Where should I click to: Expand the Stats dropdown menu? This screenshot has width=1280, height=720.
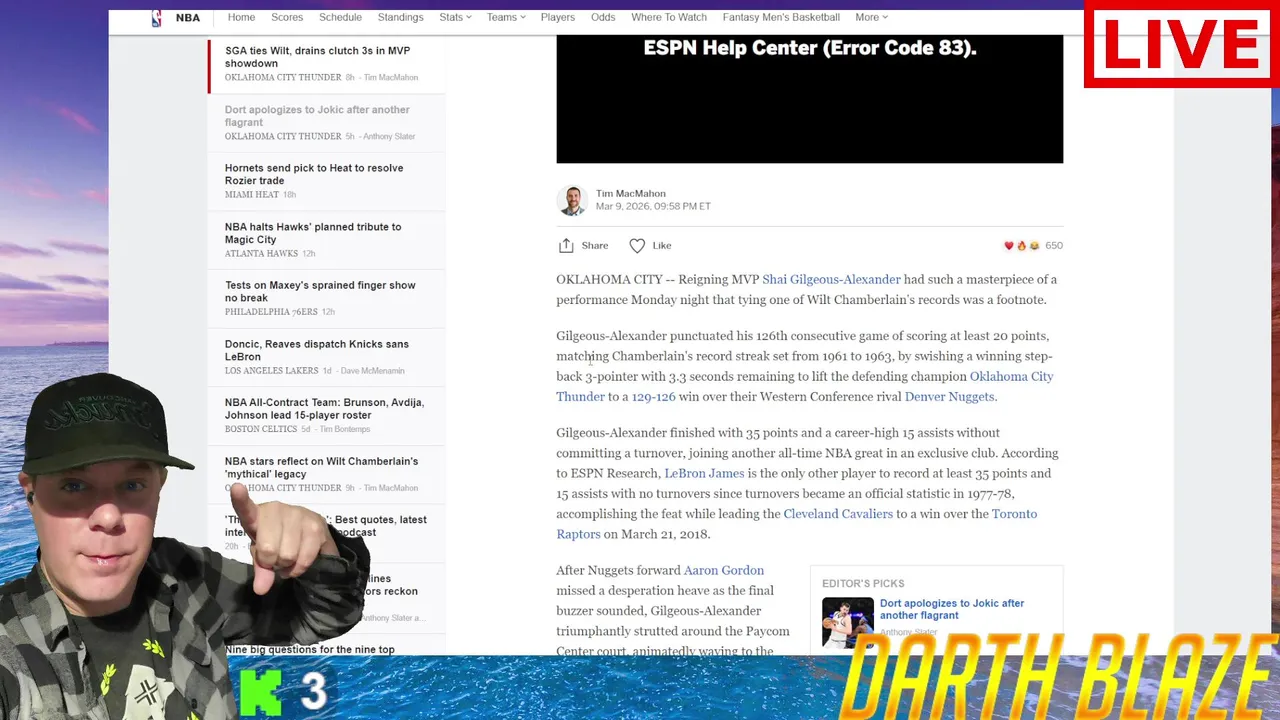coord(455,17)
